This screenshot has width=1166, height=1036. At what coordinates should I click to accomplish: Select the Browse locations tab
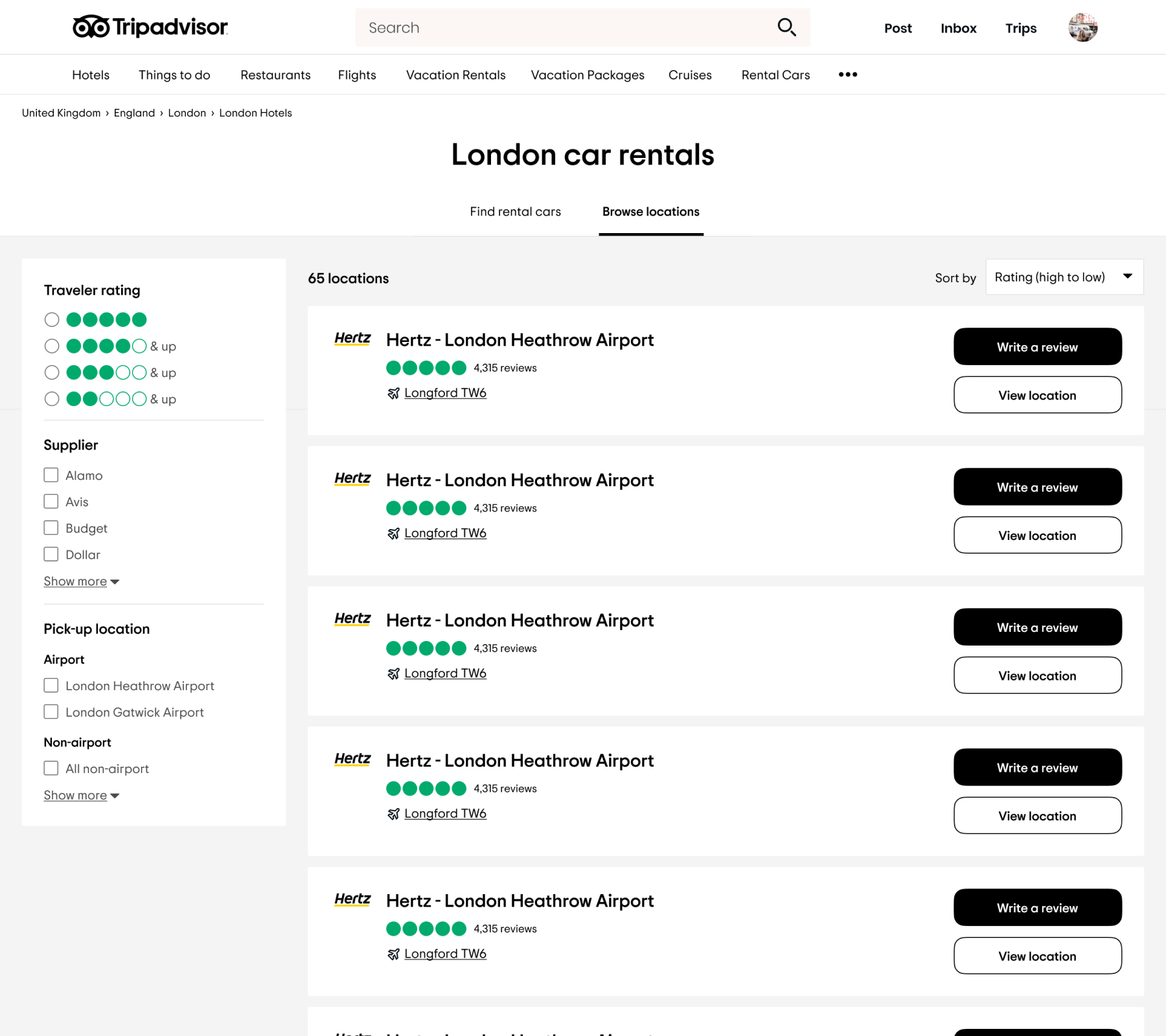click(x=651, y=212)
